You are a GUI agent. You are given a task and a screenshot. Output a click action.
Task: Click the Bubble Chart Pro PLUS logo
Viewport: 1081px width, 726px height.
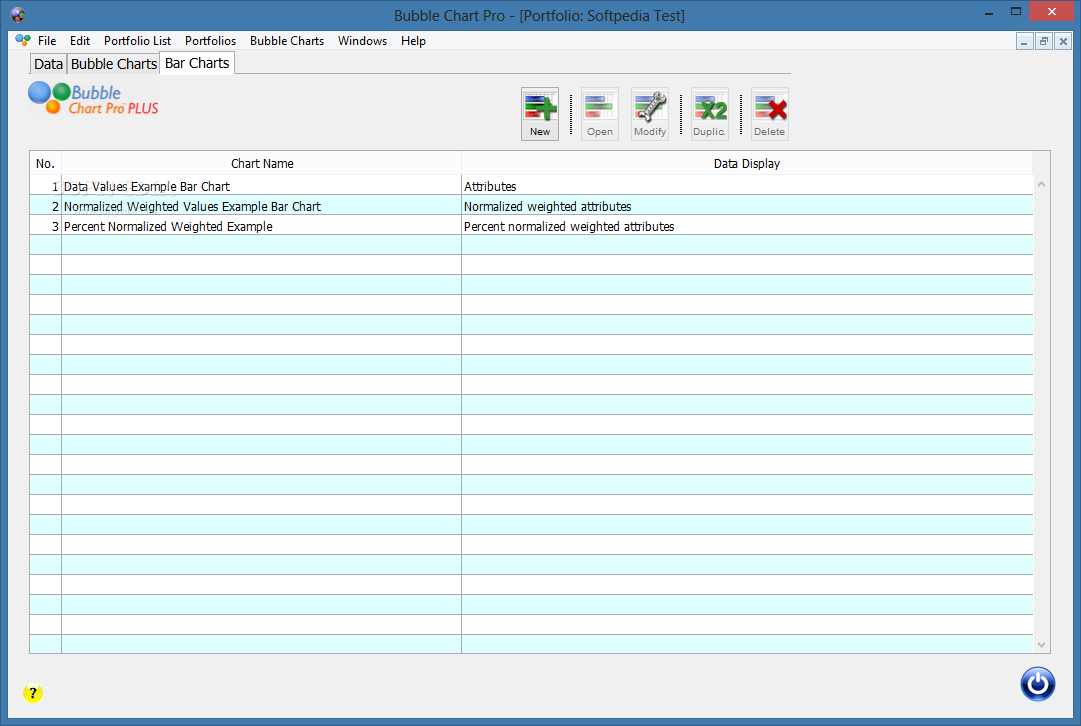(x=94, y=99)
